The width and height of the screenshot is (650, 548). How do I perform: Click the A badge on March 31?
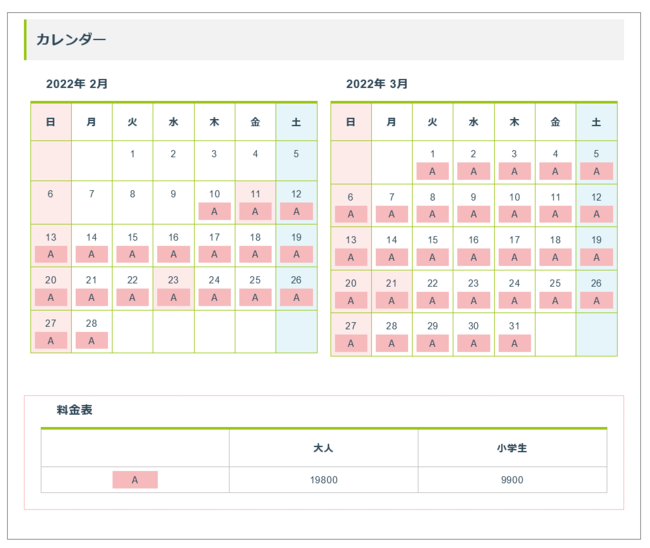click(x=514, y=343)
